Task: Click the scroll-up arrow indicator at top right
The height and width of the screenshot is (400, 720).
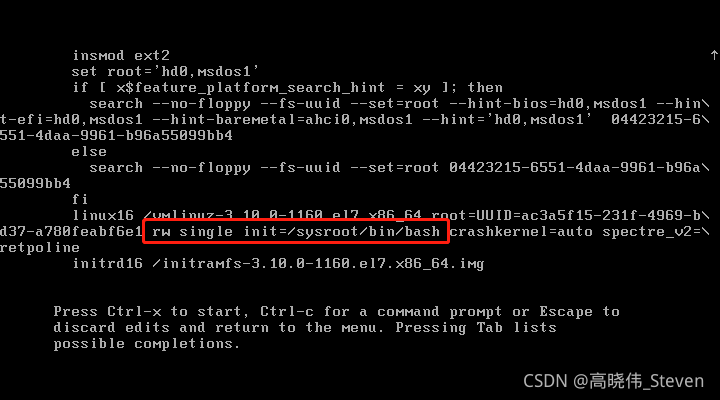Action: pyautogui.click(x=714, y=55)
